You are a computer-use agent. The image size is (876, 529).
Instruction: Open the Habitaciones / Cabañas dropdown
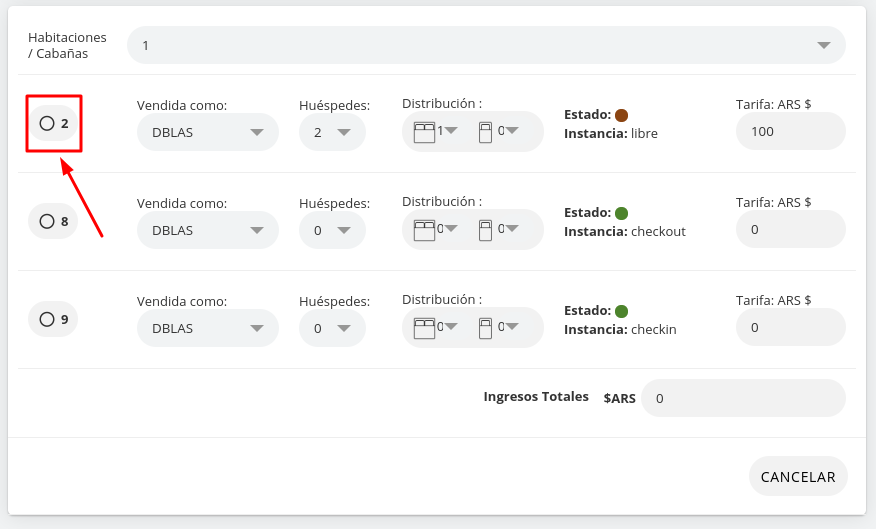(486, 45)
